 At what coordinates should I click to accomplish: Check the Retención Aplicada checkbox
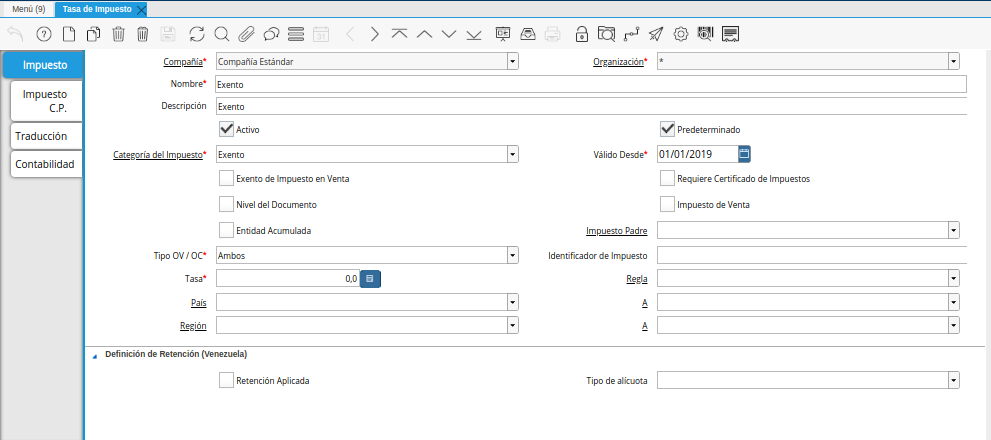(226, 380)
